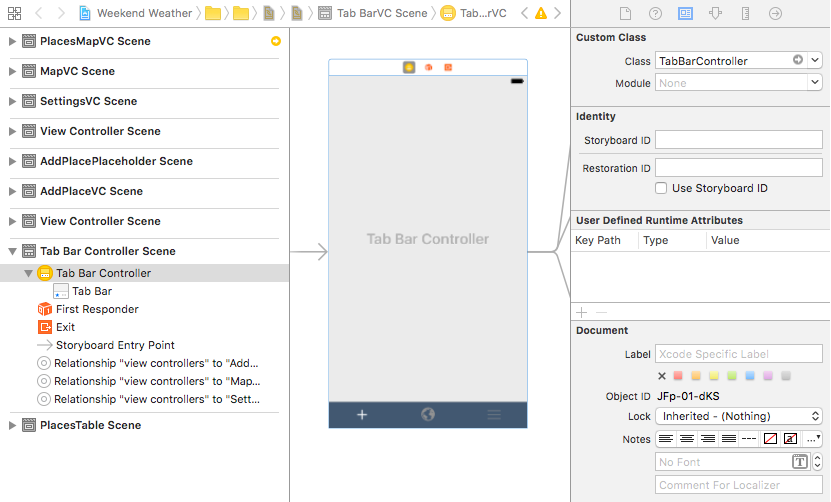Image resolution: width=831 pixels, height=502 pixels.
Task: Open the Lock popup menu
Action: pos(739,416)
